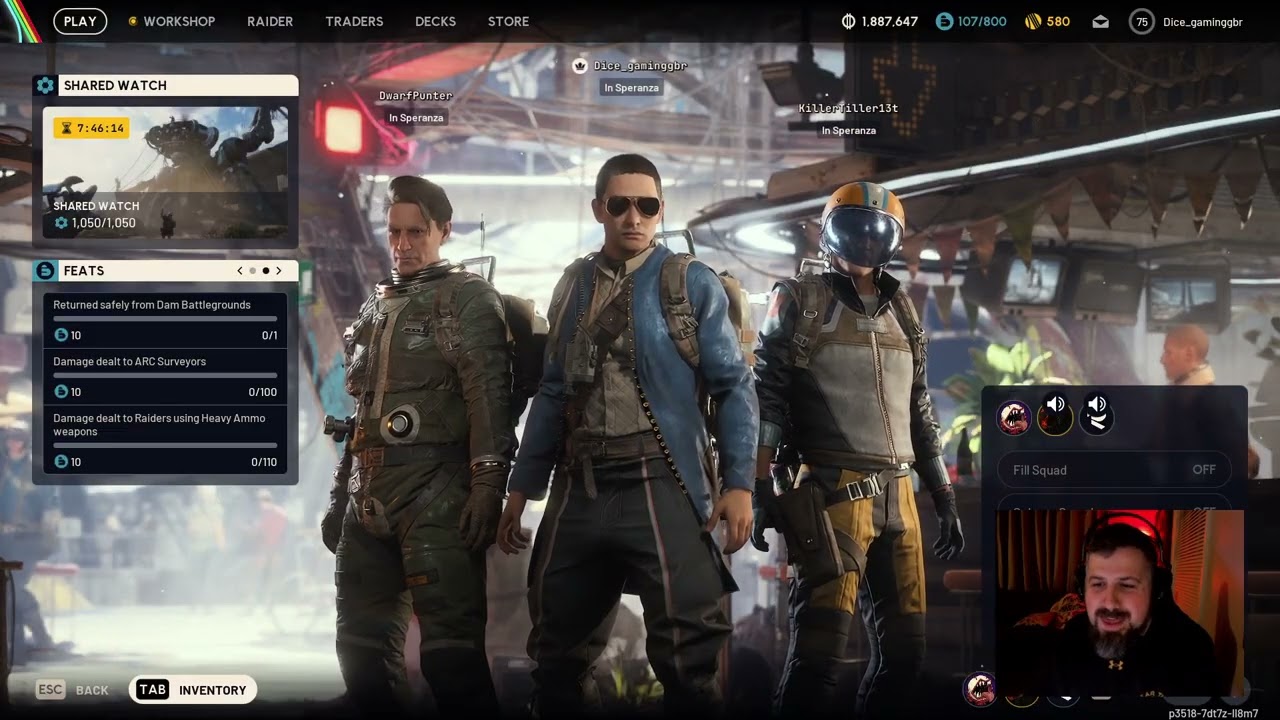Image resolution: width=1280 pixels, height=720 pixels.
Task: Click the crown icon beside Dice_gaminggbr nameplate
Action: coord(579,66)
